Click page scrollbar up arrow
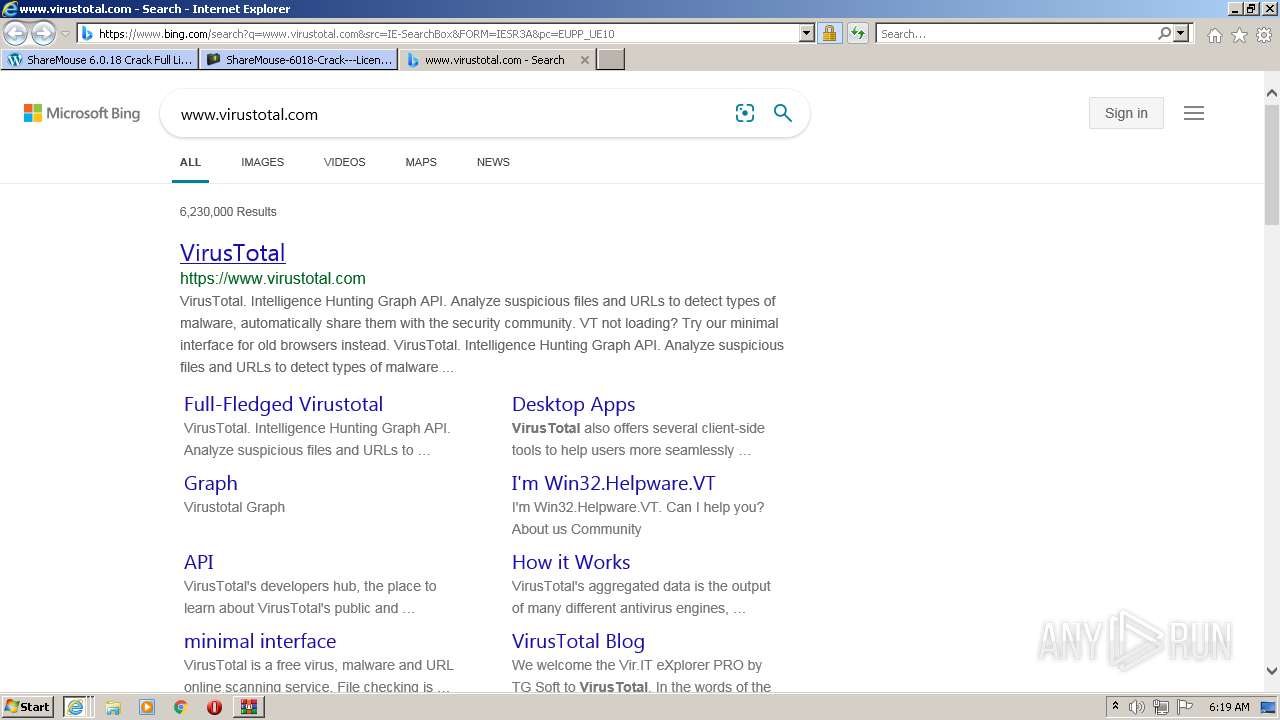 coord(1272,94)
